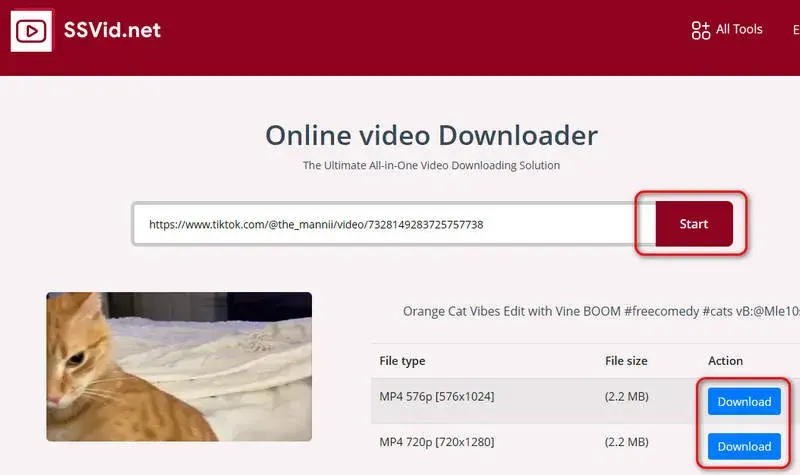Click the SSVid.net play logo icon
This screenshot has width=800, height=475.
pyautogui.click(x=31, y=31)
